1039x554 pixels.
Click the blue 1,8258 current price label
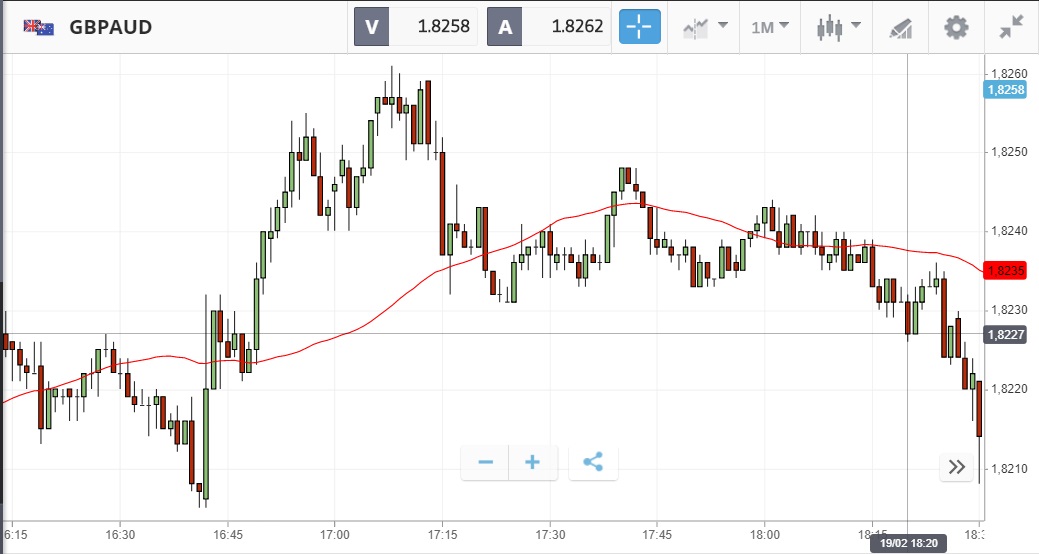(1004, 90)
